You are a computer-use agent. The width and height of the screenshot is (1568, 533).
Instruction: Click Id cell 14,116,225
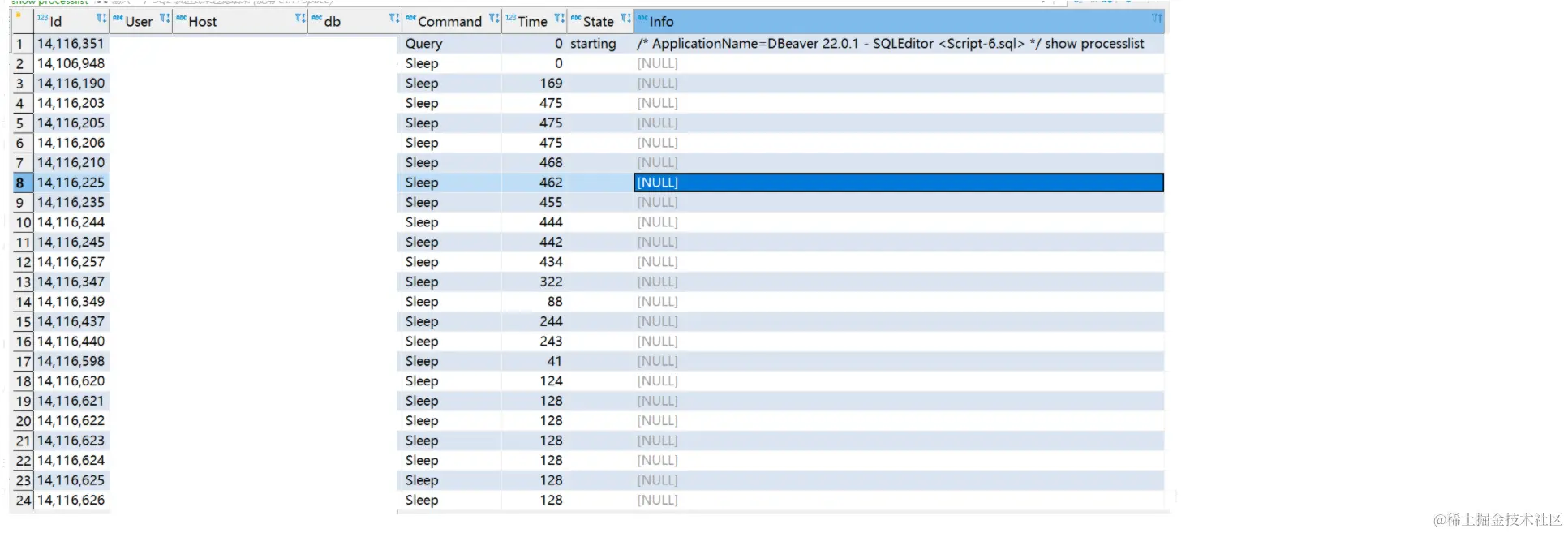click(x=71, y=183)
